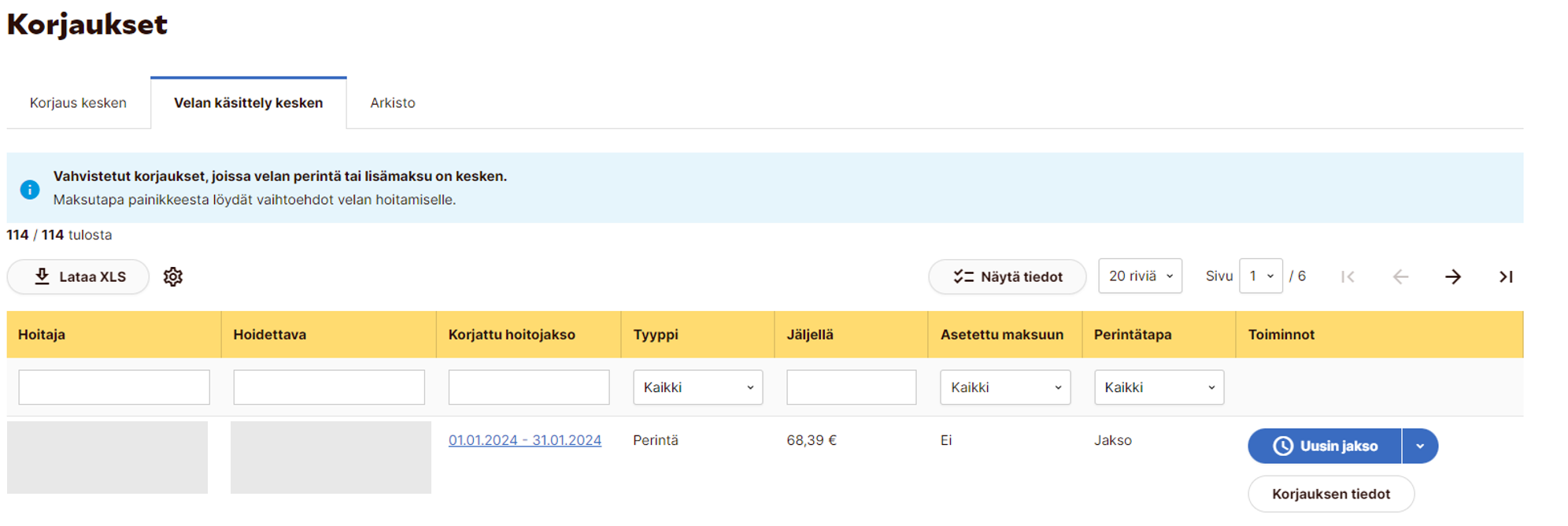The image size is (1568, 526).
Task: Open the Perintätapa filter dropdown
Action: point(1159,387)
